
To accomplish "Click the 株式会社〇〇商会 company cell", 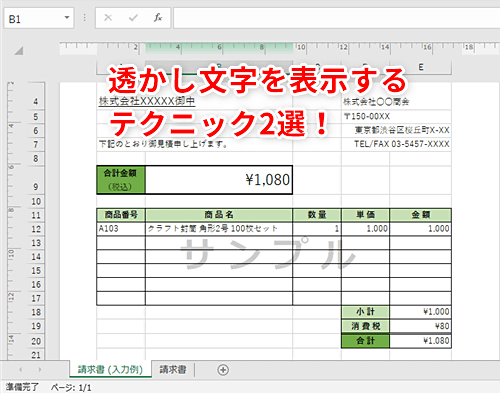I will tap(376, 102).
